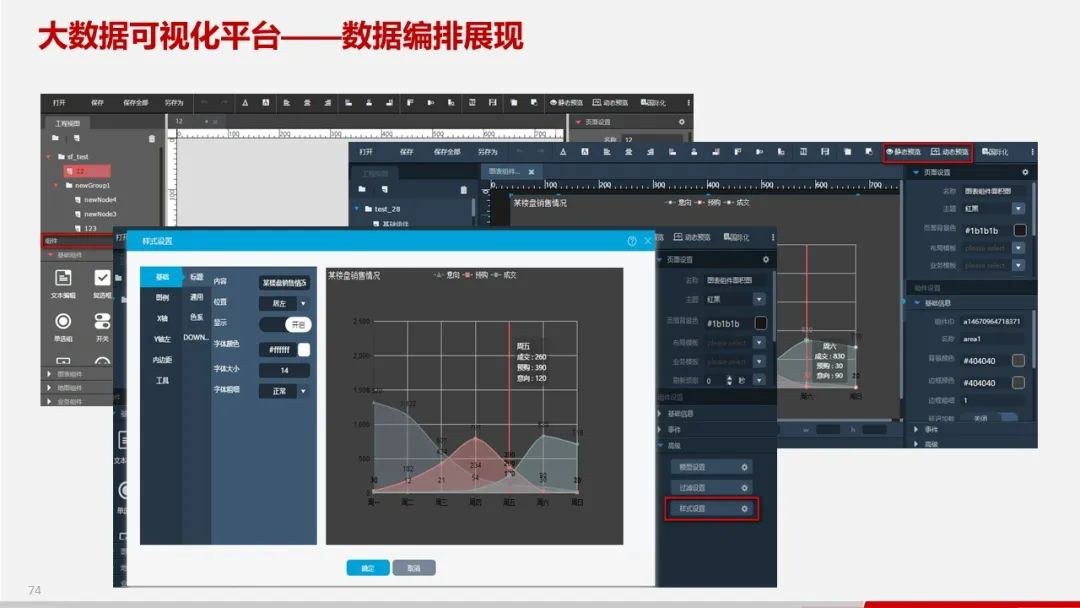Click the gear icon on 样式设置 button
Viewport: 1080px width, 608px height.
click(745, 509)
